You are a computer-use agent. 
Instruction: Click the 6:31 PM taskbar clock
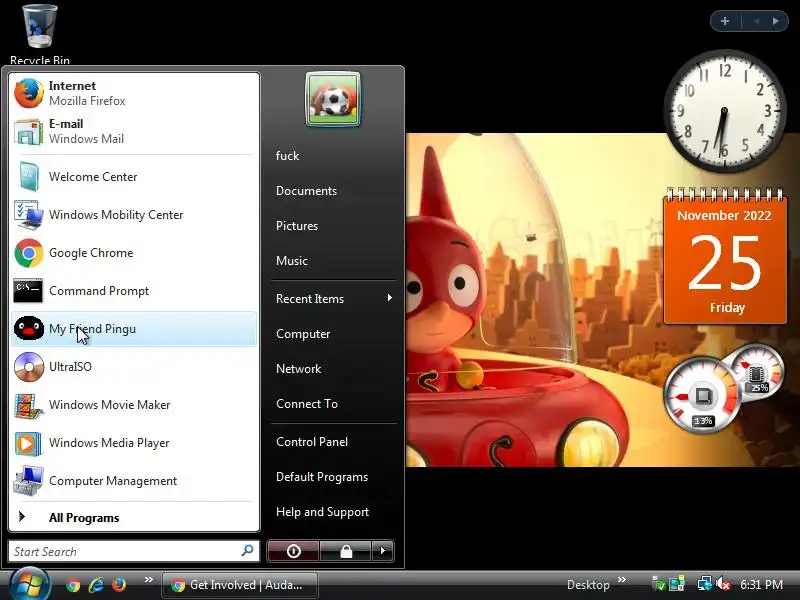761,585
